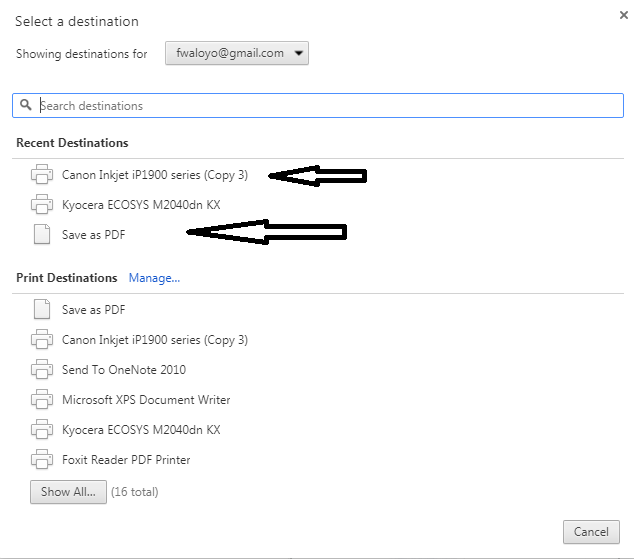634x559 pixels.
Task: Click the printer icon beside Microsoft XPS Document Writer
Action: [42, 400]
